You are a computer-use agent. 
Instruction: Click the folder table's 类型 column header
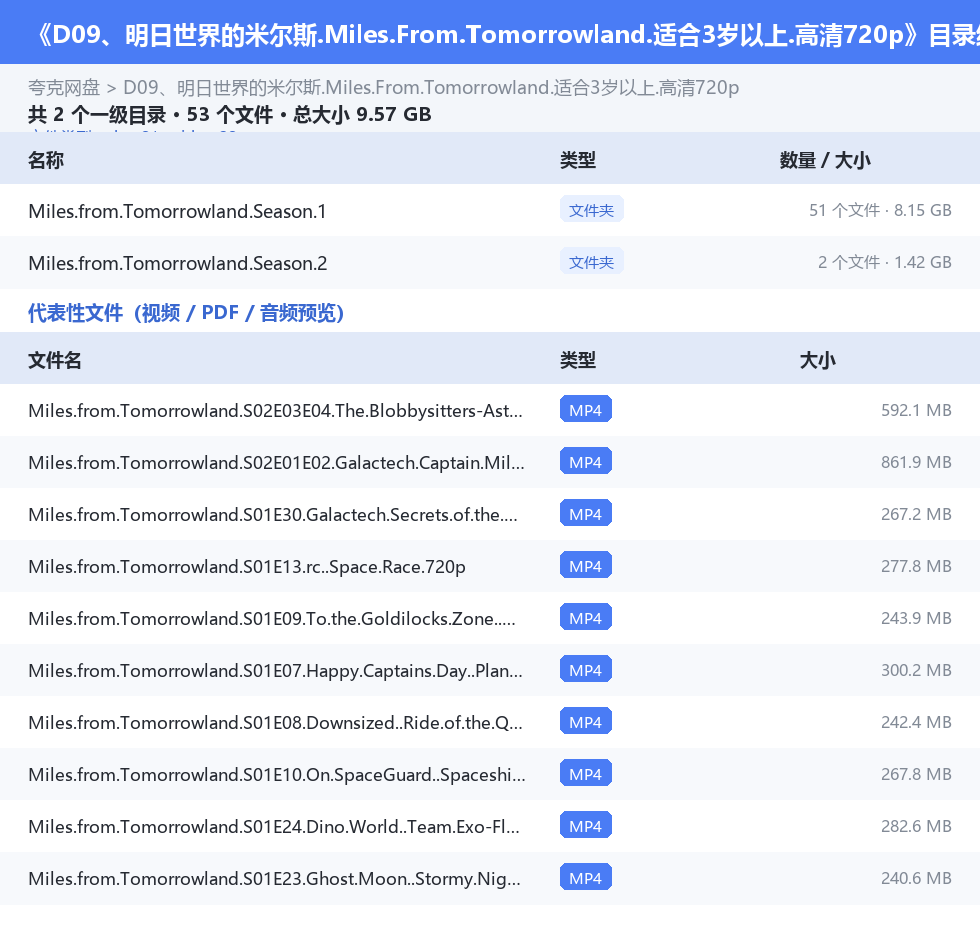pyautogui.click(x=578, y=160)
